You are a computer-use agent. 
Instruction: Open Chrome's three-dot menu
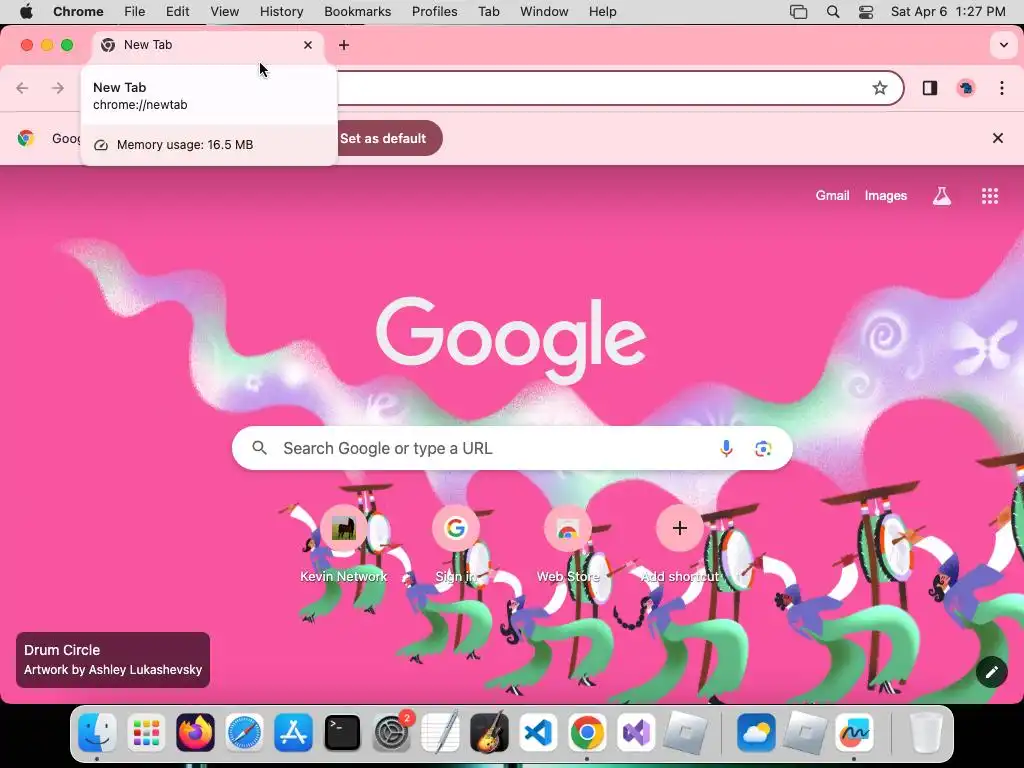[1002, 88]
